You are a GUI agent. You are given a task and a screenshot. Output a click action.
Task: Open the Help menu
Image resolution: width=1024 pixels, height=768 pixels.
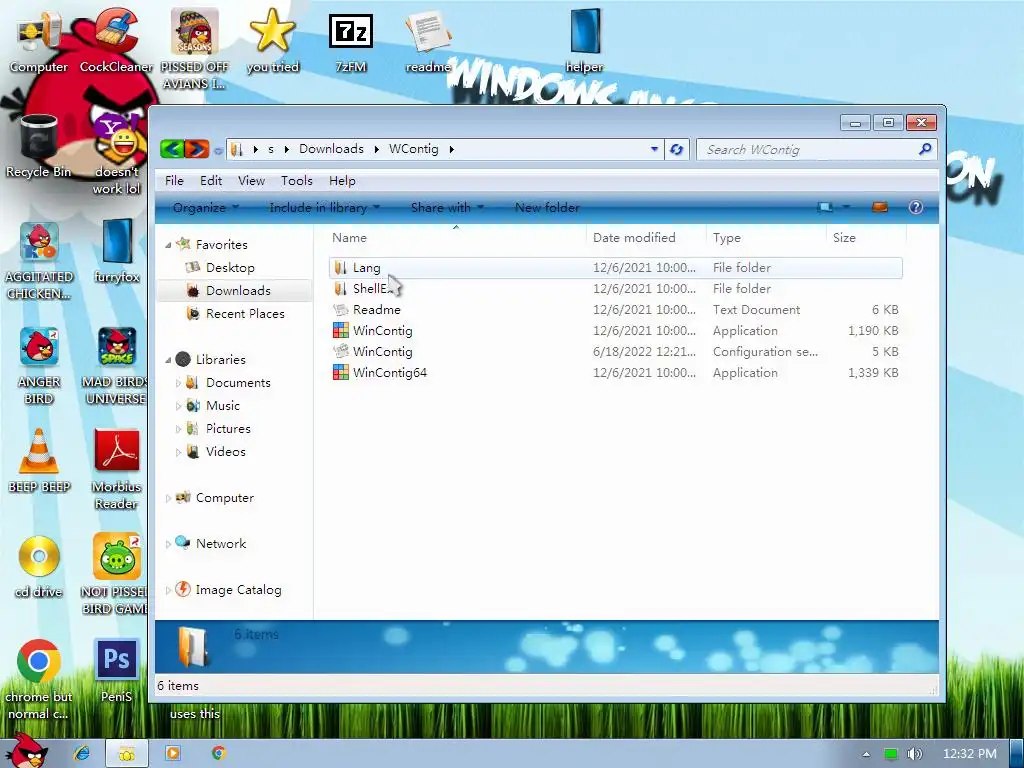click(342, 181)
